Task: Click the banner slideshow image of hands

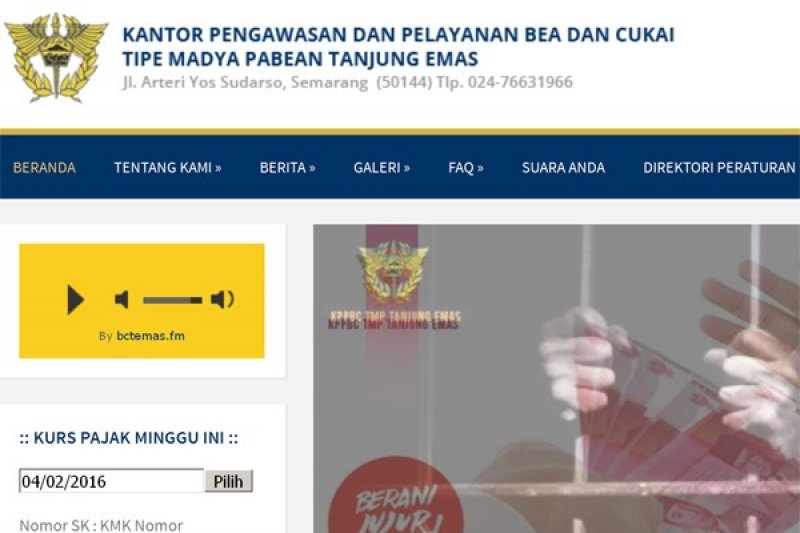Action: [x=556, y=378]
